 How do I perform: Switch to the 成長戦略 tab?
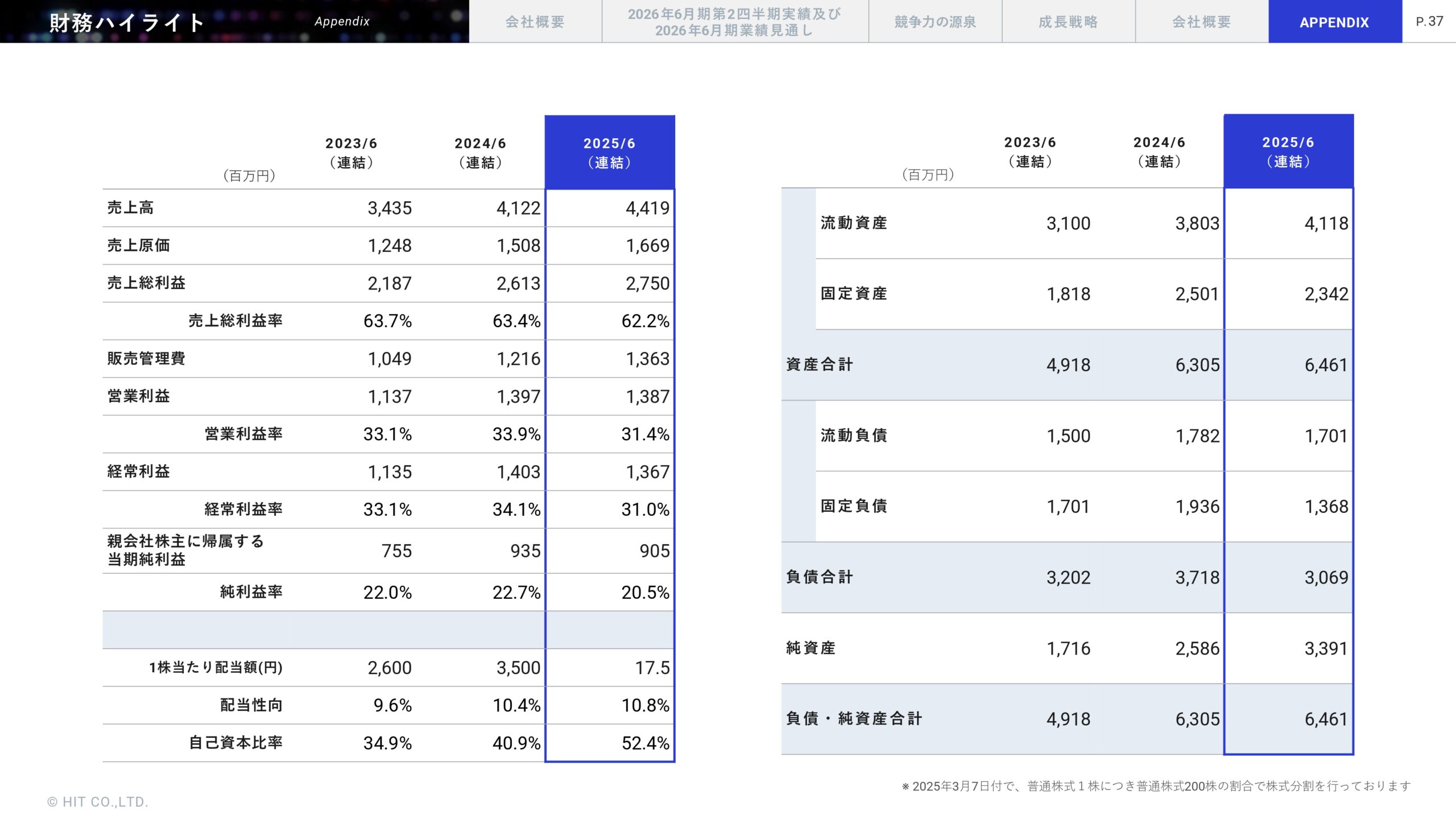coord(1068,22)
